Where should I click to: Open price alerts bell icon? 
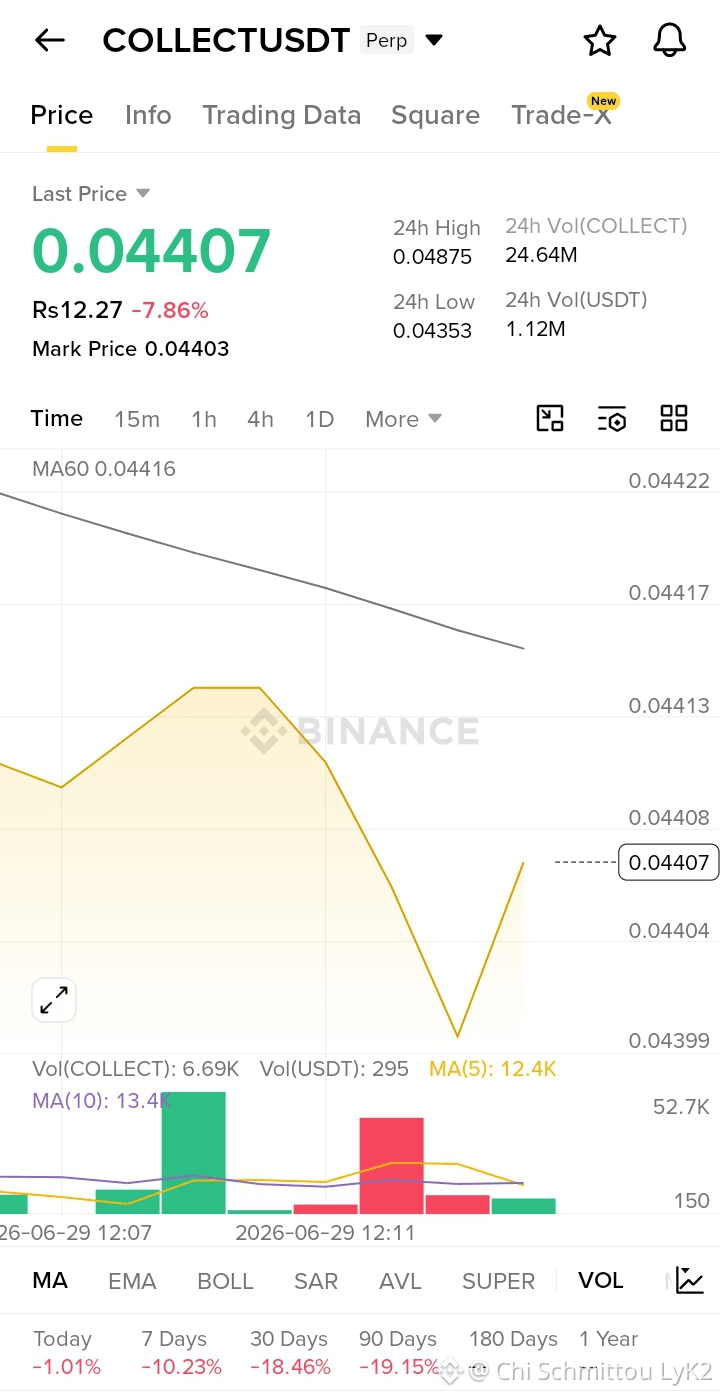click(x=670, y=40)
